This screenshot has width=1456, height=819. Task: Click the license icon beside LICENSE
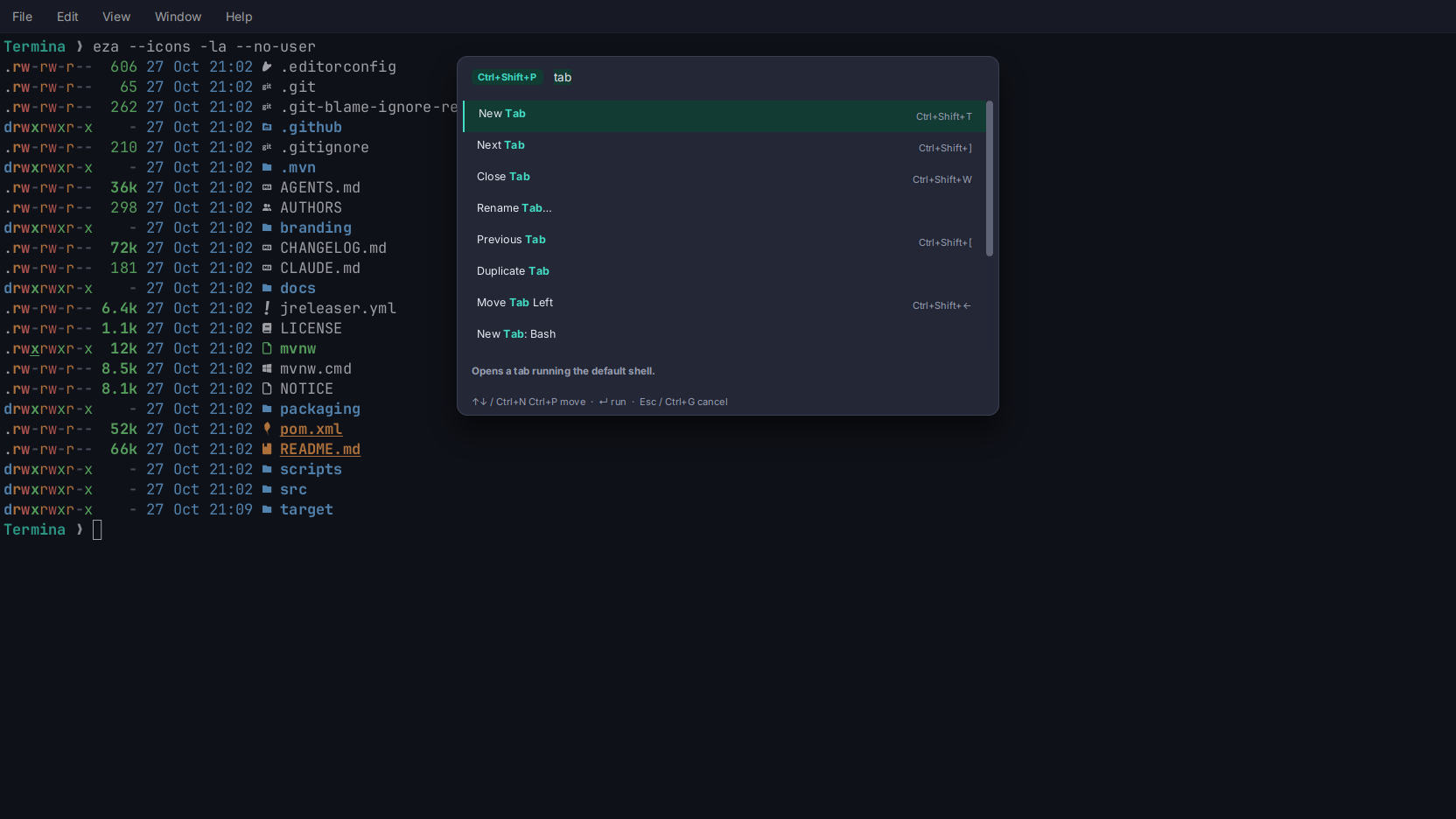267,328
